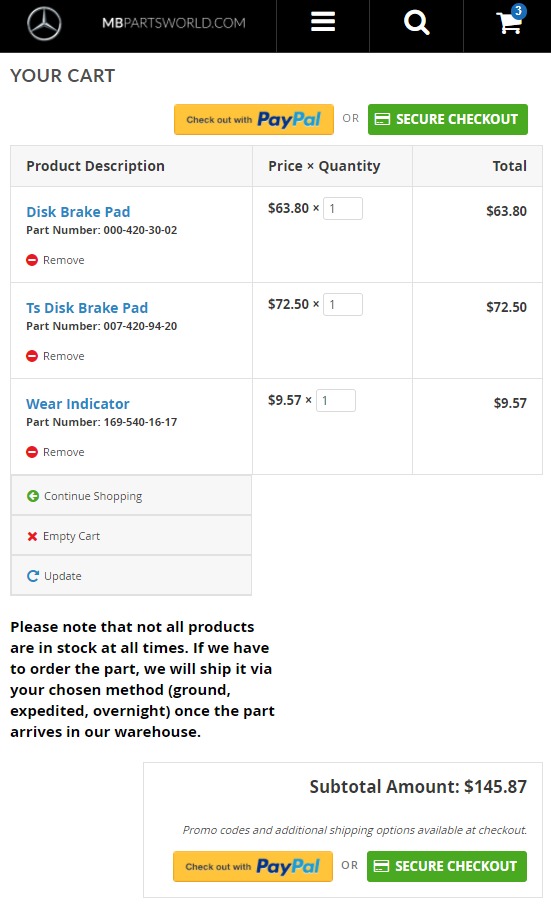Click bottom Check out with PayPal button
Viewport: 551px width, 908px height.
point(253,866)
